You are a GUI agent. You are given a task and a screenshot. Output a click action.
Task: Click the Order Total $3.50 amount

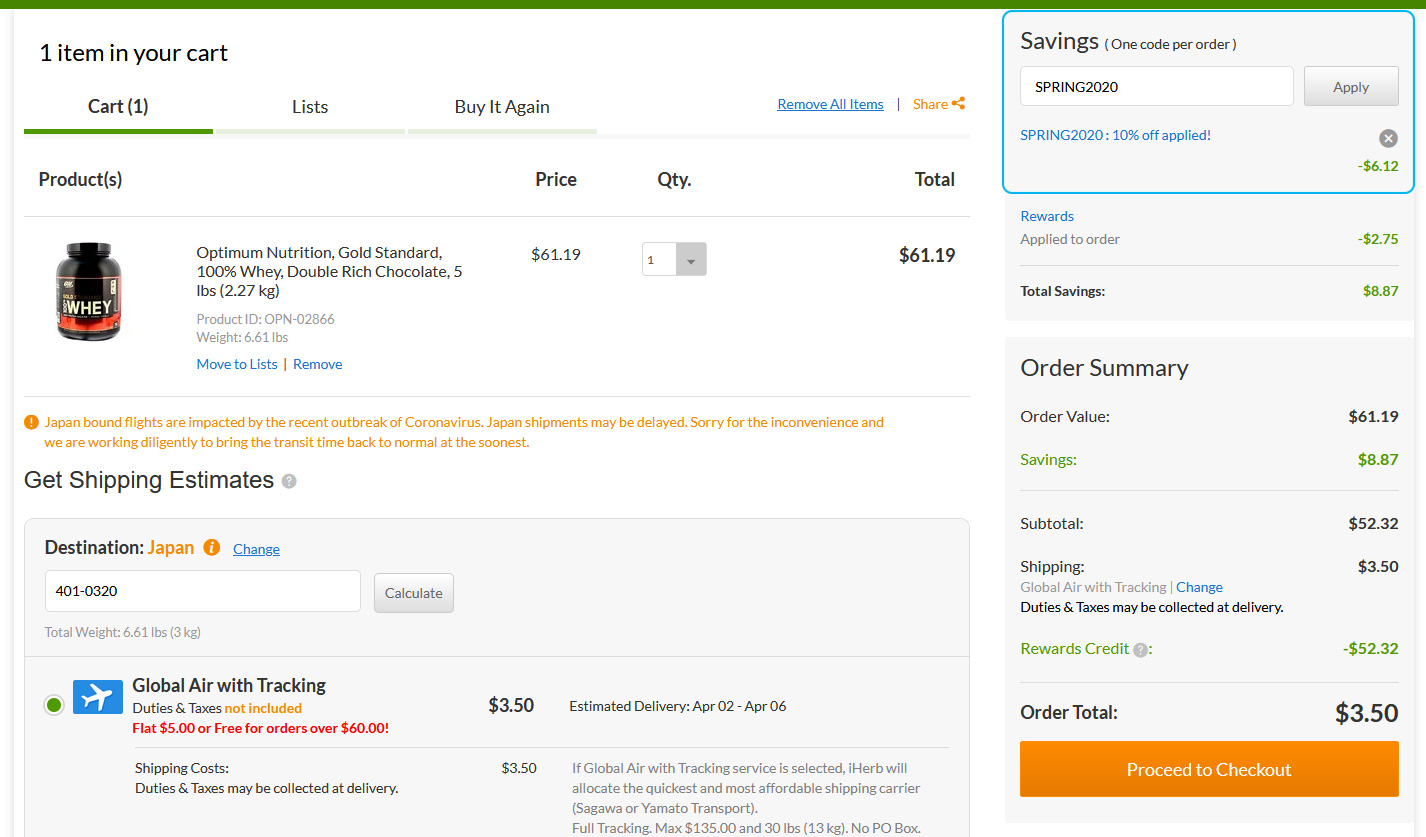point(1366,713)
